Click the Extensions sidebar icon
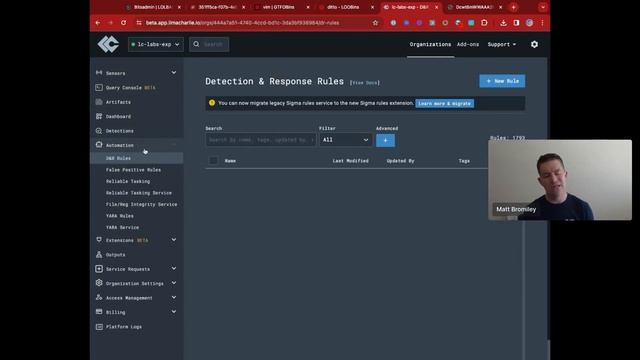 point(99,240)
